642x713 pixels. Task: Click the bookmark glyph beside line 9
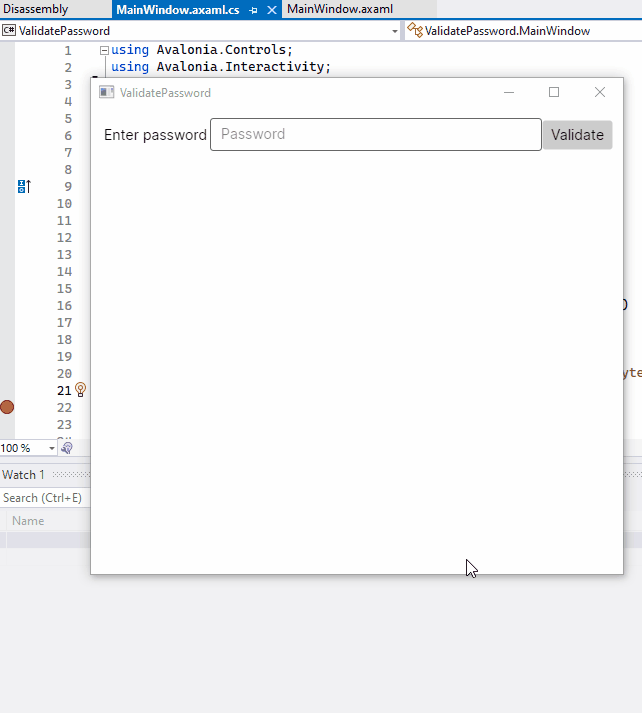[24, 186]
